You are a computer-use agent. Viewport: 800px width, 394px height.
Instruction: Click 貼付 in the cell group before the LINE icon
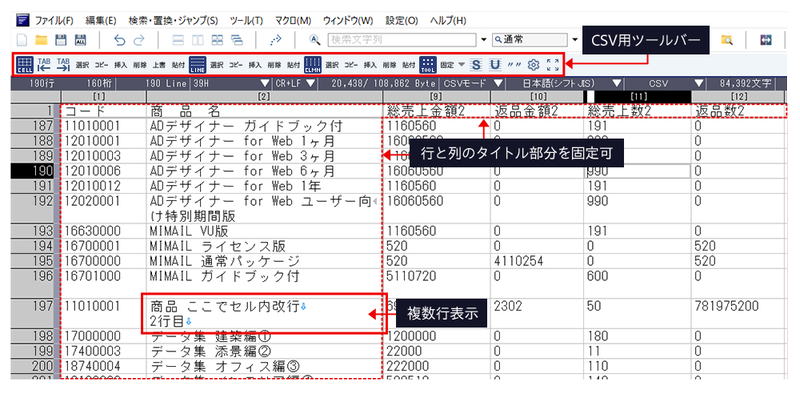[178, 65]
